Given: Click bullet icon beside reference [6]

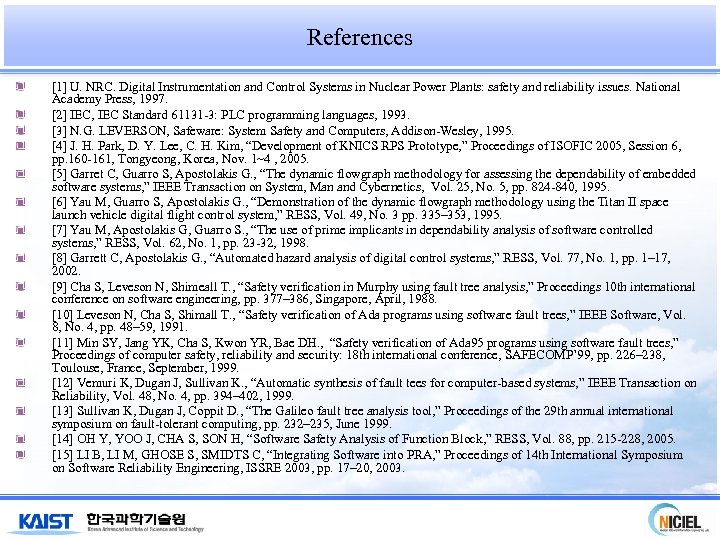Looking at the screenshot, I should click(20, 202).
